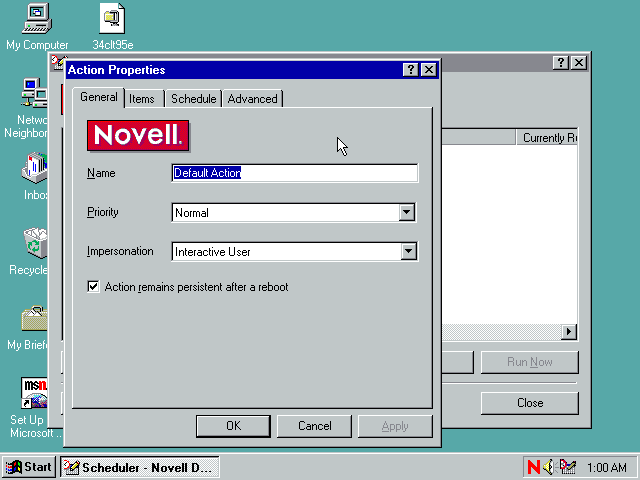Click the Action Properties help question-mark button
640x480 pixels.
tap(411, 70)
